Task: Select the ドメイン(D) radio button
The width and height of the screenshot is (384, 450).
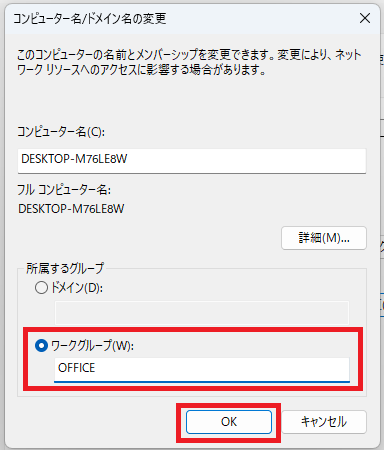Action: pyautogui.click(x=41, y=288)
